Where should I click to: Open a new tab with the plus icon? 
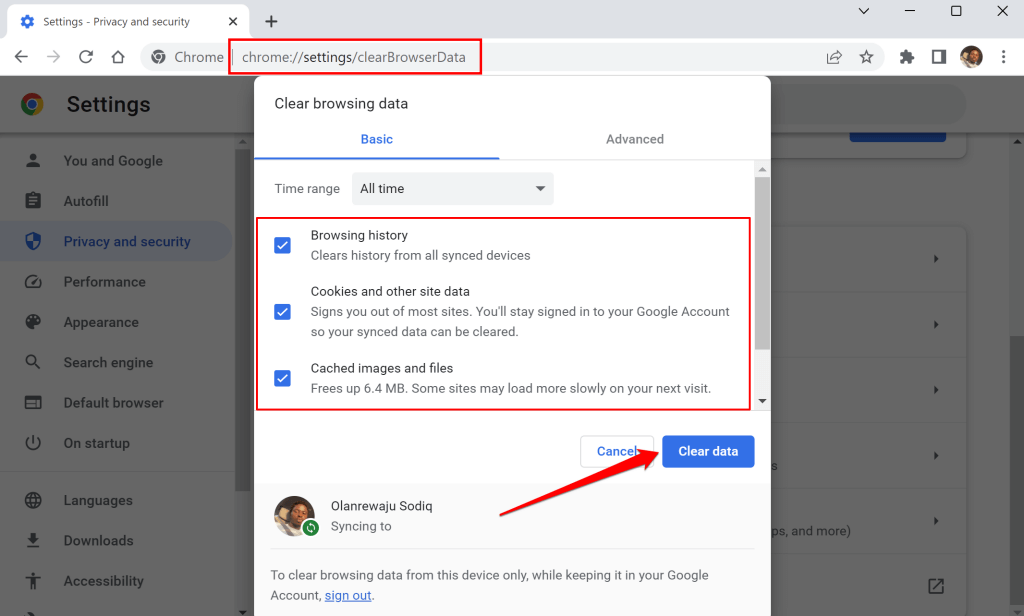(x=271, y=21)
